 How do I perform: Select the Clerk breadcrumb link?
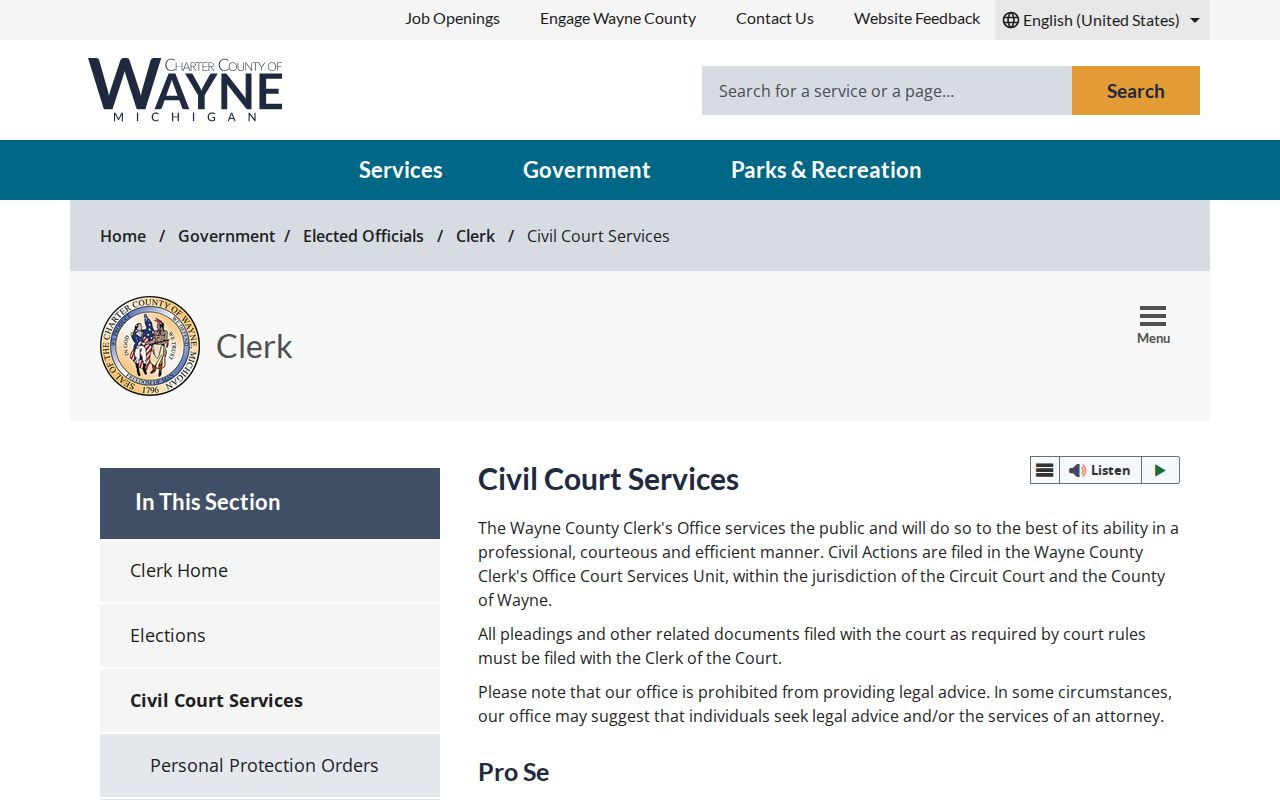click(x=475, y=236)
